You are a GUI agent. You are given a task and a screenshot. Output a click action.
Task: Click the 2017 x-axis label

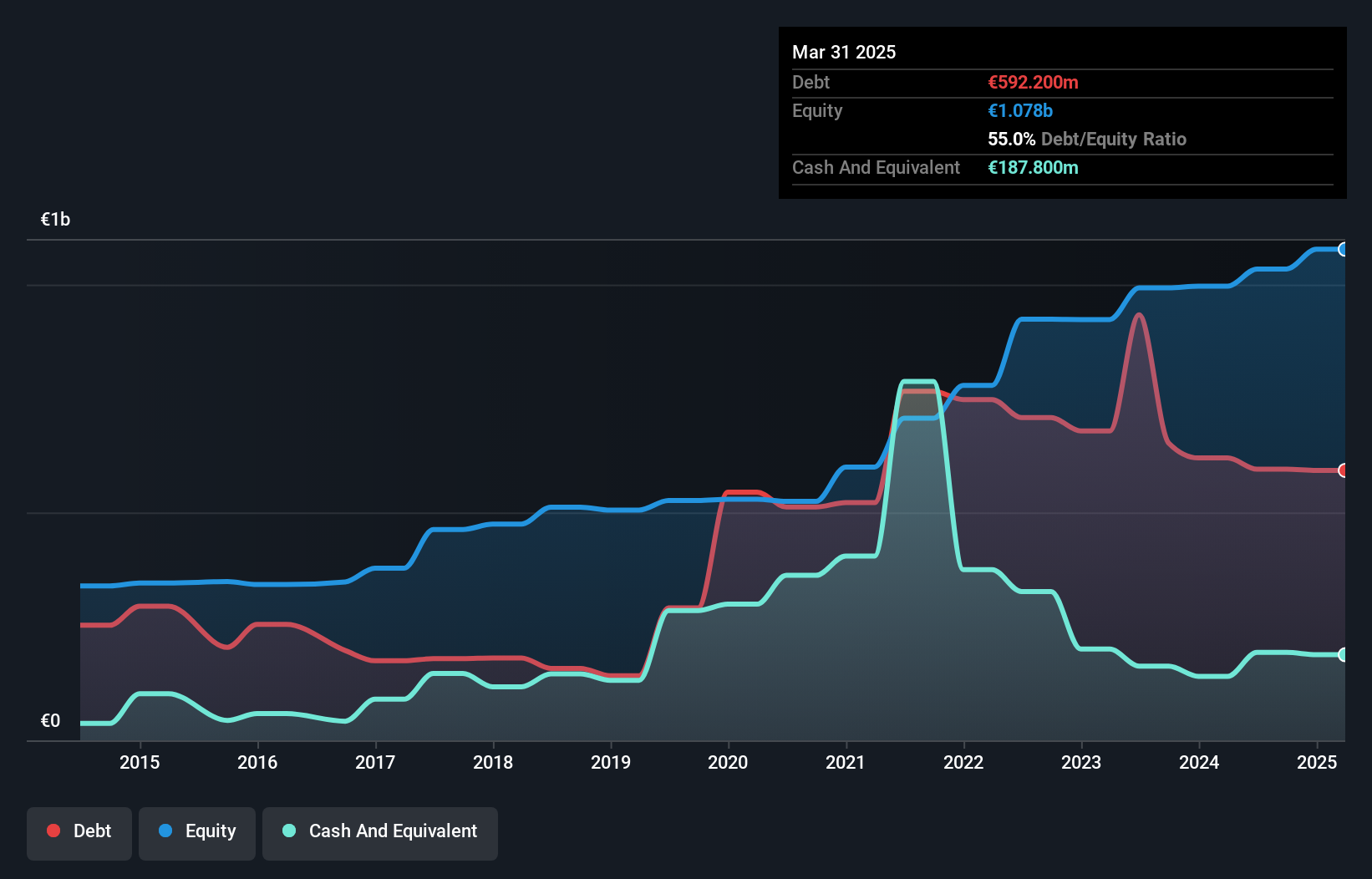click(375, 762)
